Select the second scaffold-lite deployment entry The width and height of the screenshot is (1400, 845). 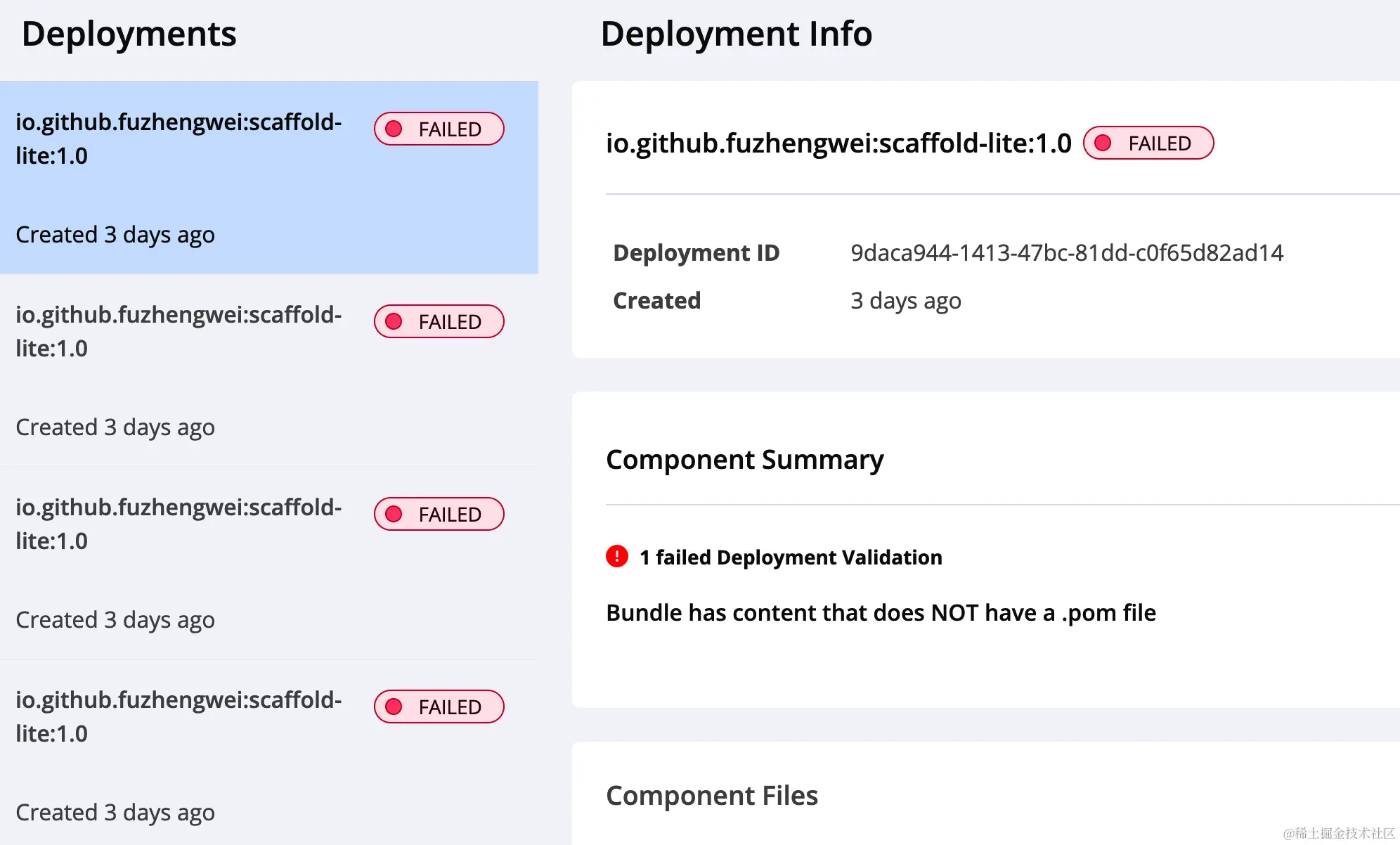tap(179, 331)
